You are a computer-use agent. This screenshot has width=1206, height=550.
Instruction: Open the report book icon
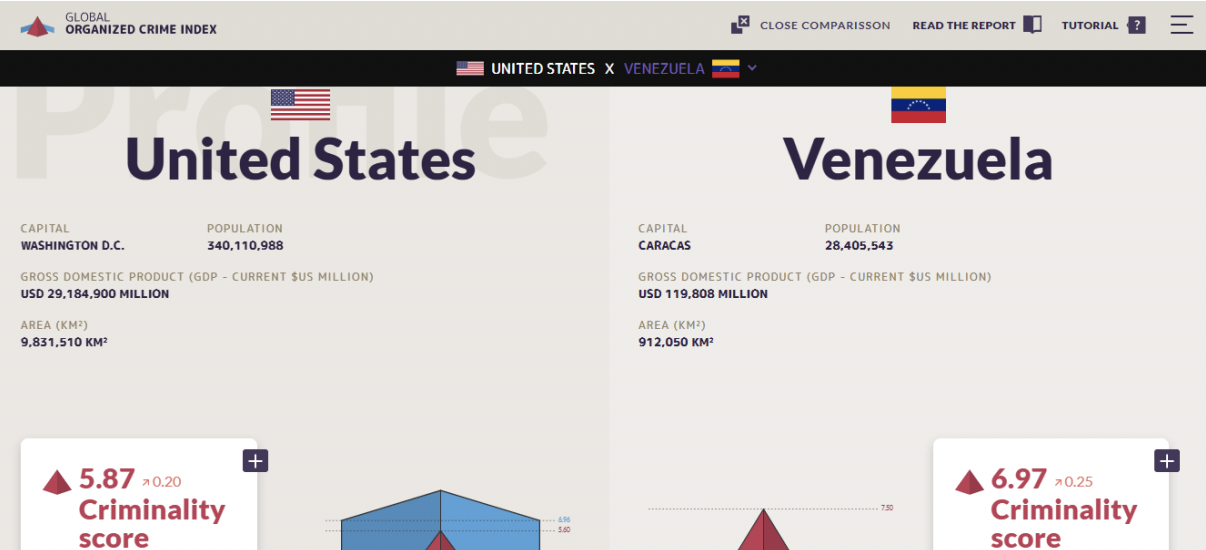tap(1032, 25)
